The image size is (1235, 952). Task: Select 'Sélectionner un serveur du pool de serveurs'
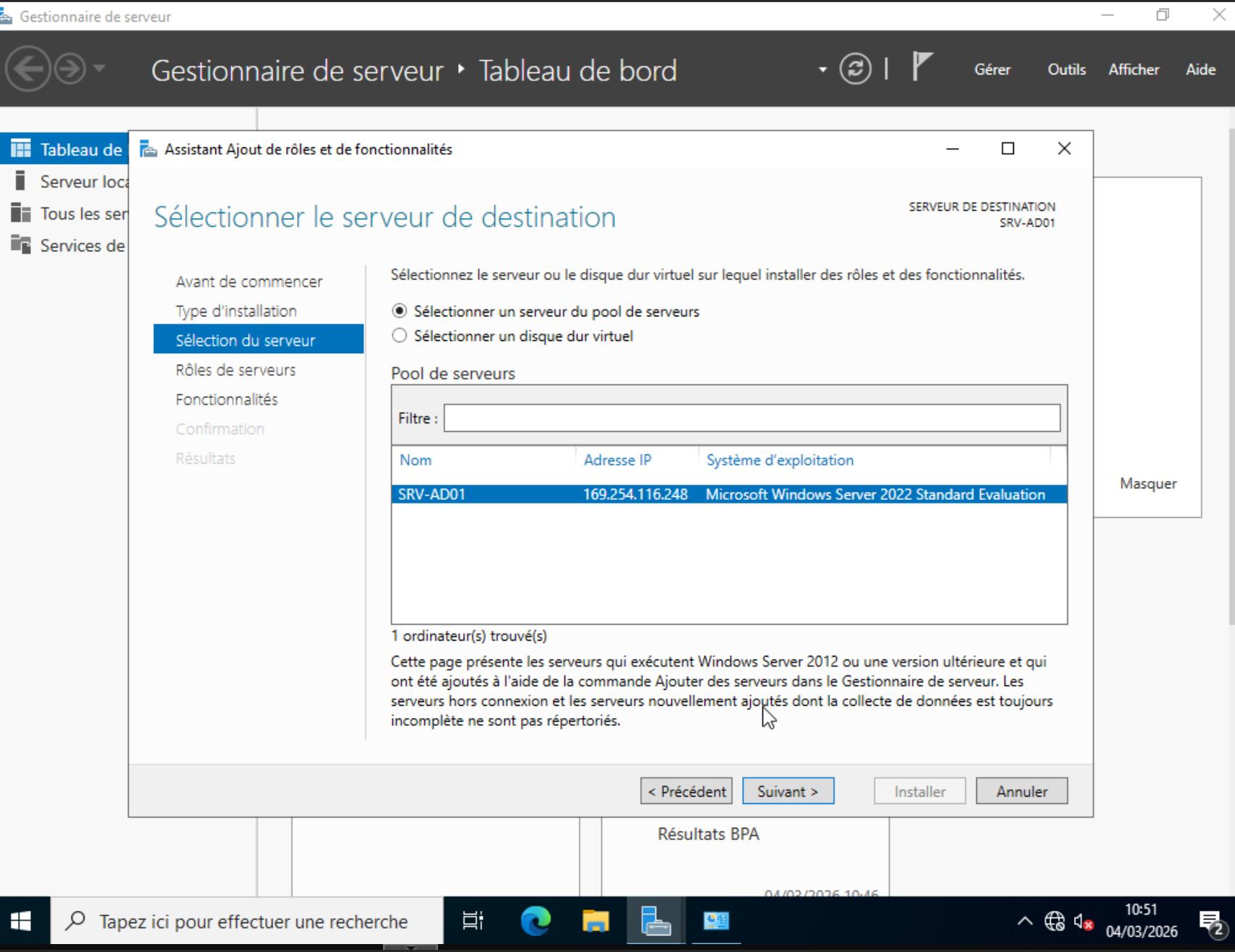click(x=400, y=311)
